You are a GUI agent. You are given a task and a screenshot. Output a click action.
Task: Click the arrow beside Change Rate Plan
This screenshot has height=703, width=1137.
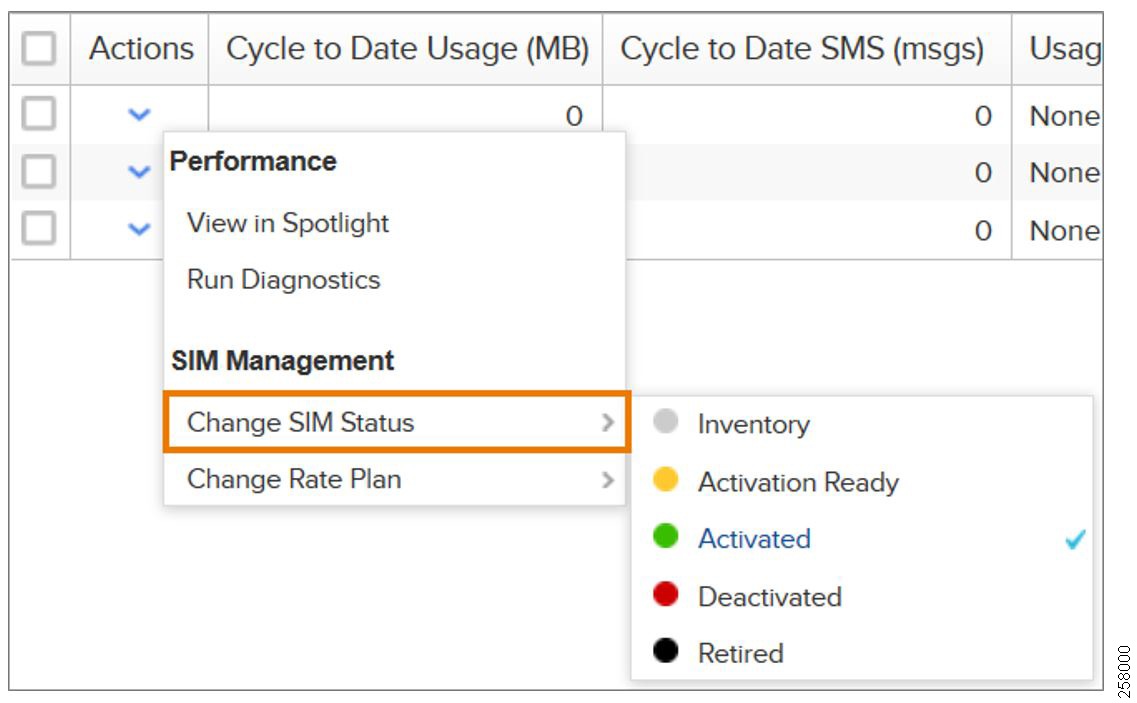tap(608, 480)
